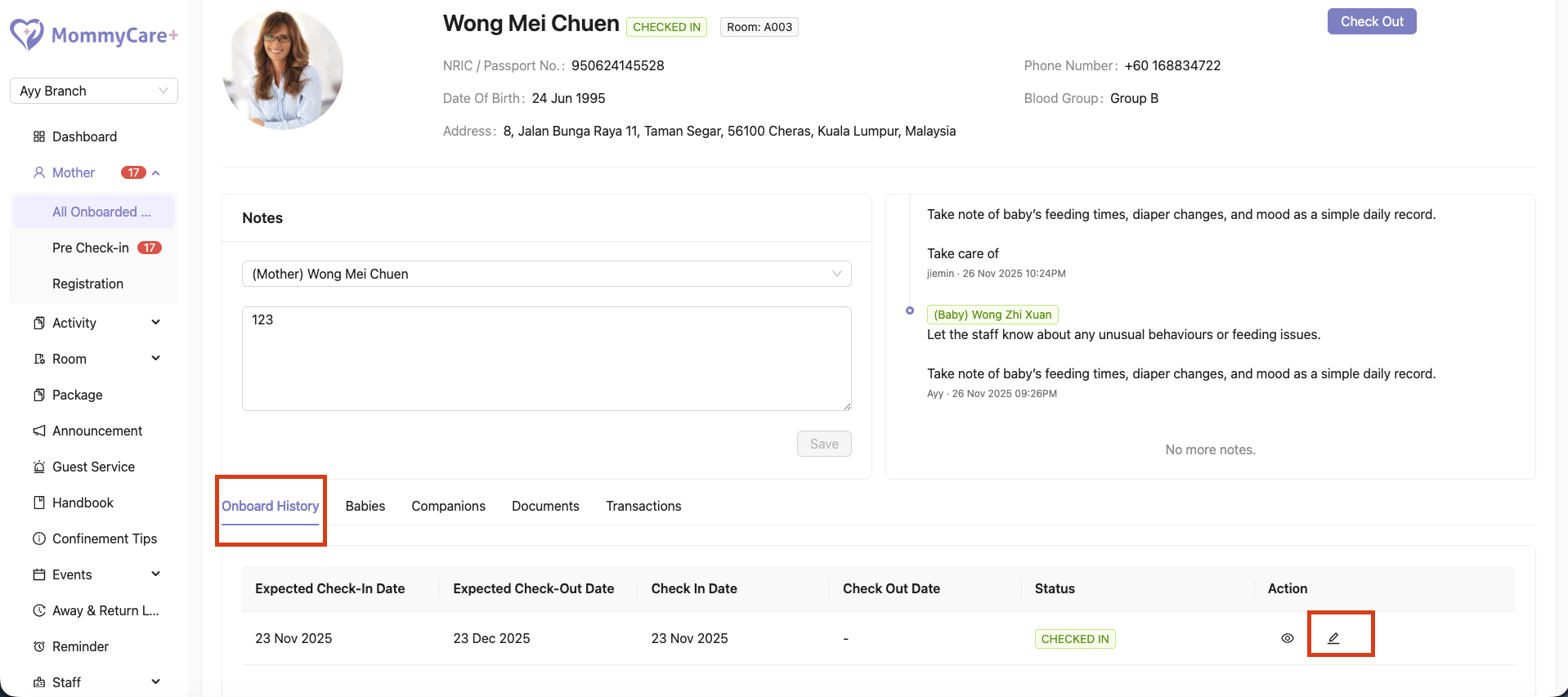Open the Ayy Branch selector dropdown
The height and width of the screenshot is (697, 1568).
(94, 91)
